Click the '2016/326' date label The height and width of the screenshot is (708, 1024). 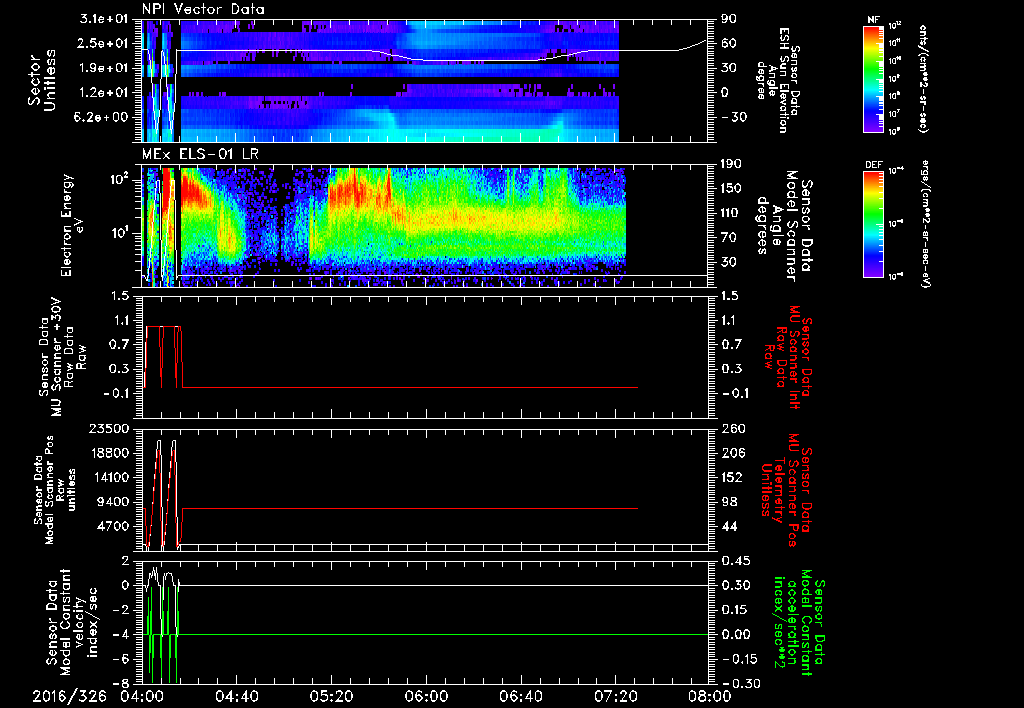point(69,696)
